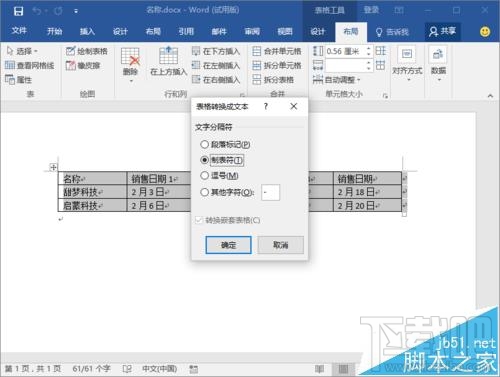Open the 对齐方式 alignment dropdown
Screen dimensions: 500x377
coord(407,64)
